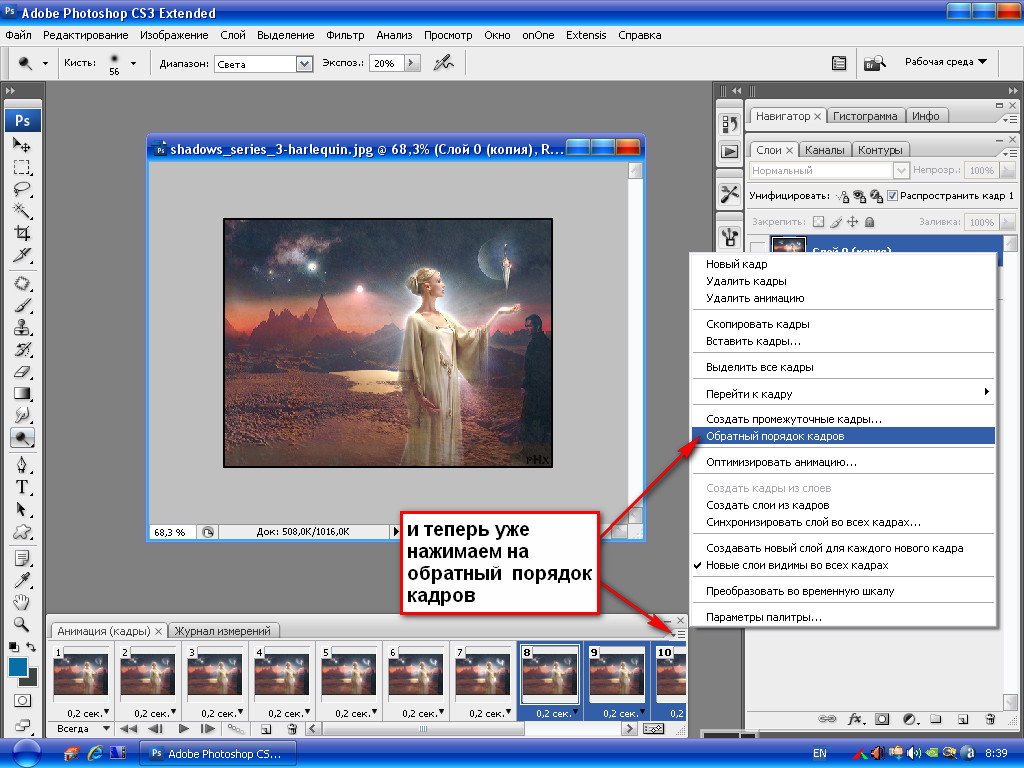This screenshot has height=768, width=1024.
Task: Play the frame animation
Action: (184, 729)
